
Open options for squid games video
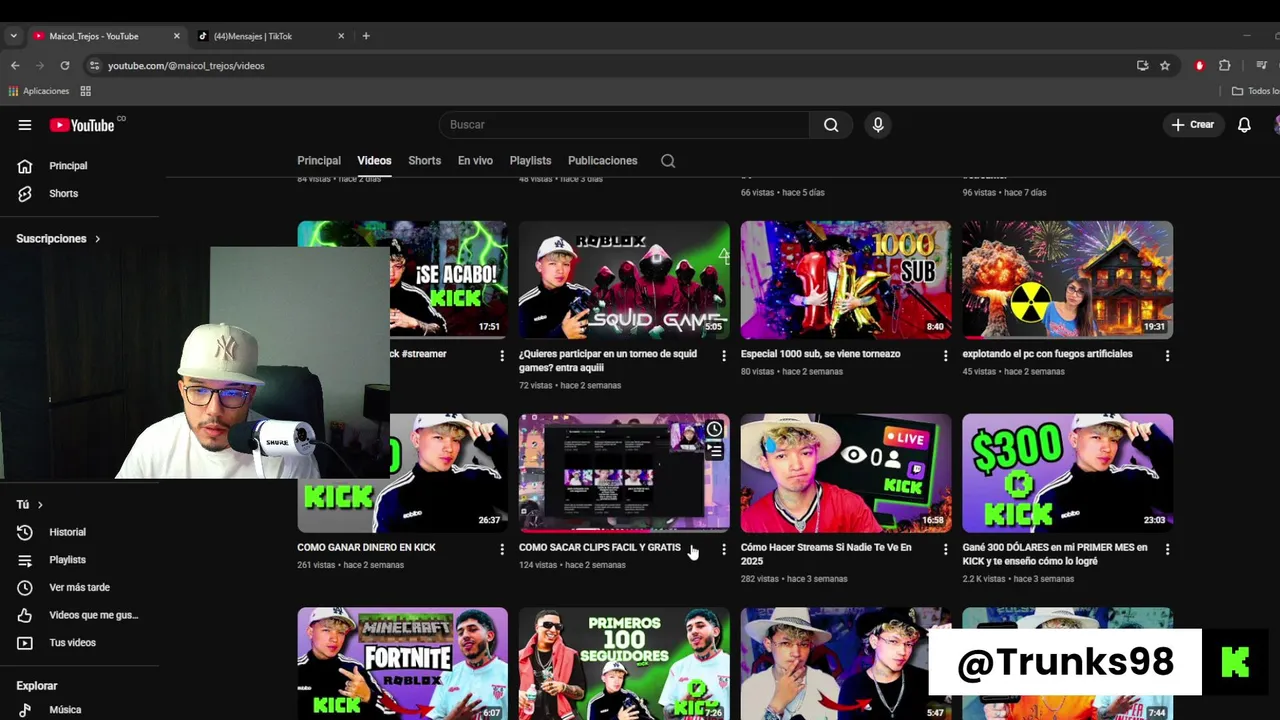pyautogui.click(x=724, y=356)
